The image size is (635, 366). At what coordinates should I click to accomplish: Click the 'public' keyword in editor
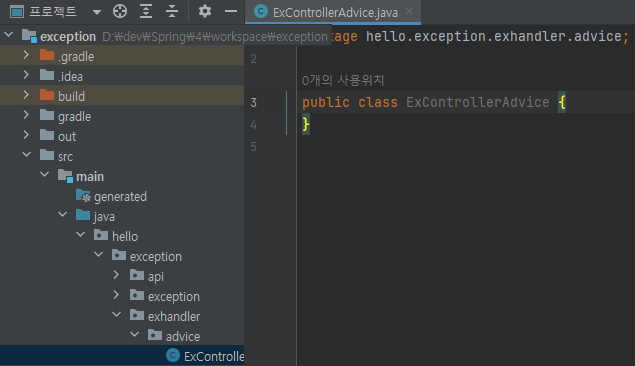tap(326, 103)
